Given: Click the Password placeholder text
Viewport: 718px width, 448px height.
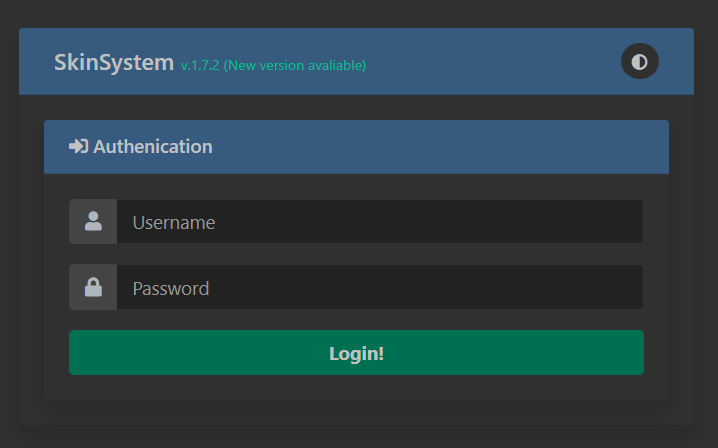Looking at the screenshot, I should coord(171,288).
